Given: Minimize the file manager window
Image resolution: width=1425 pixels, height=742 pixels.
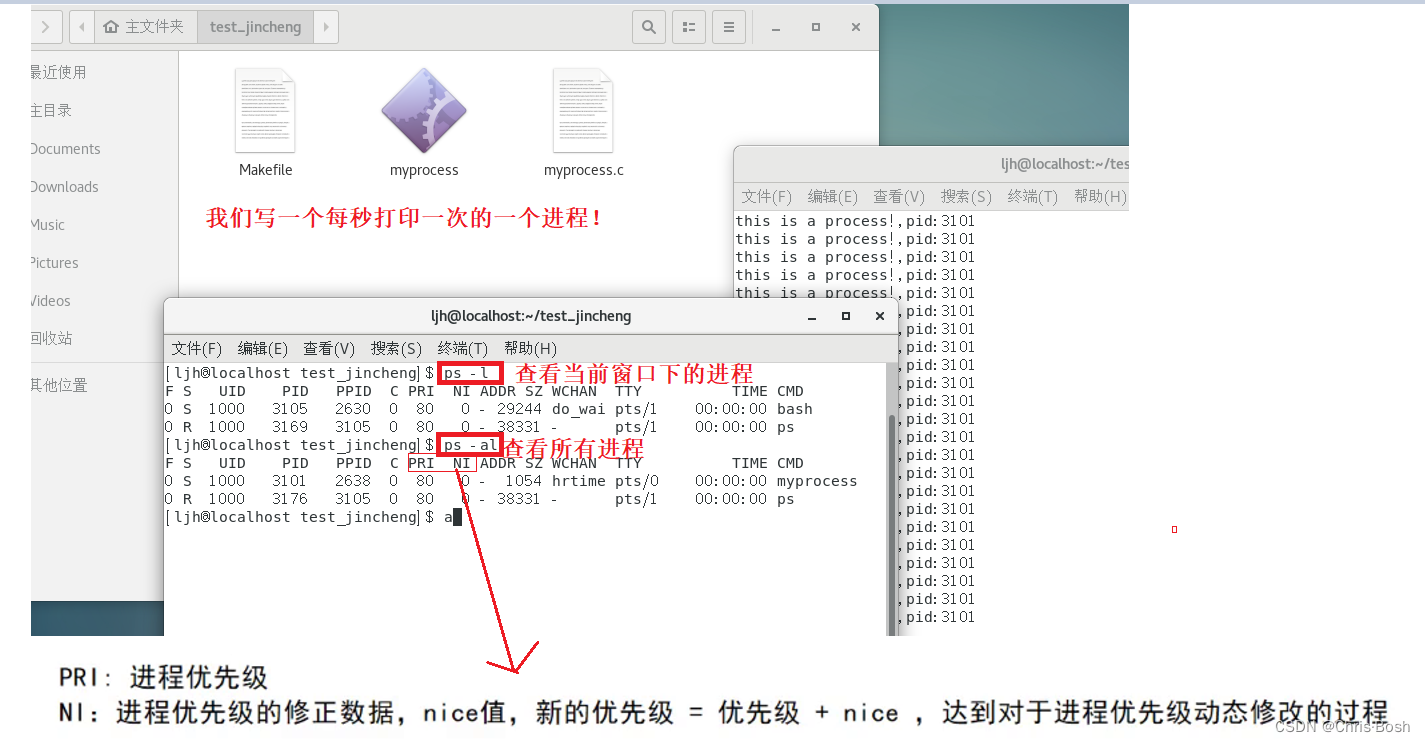Looking at the screenshot, I should pyautogui.click(x=776, y=28).
